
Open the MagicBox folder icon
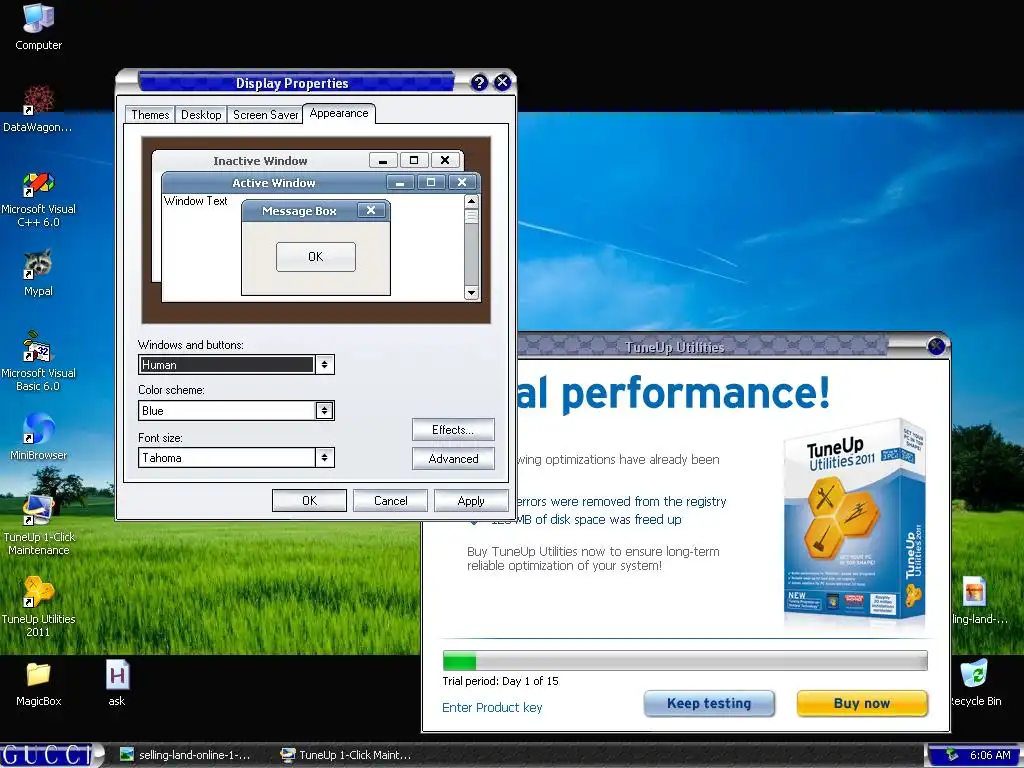pos(38,684)
